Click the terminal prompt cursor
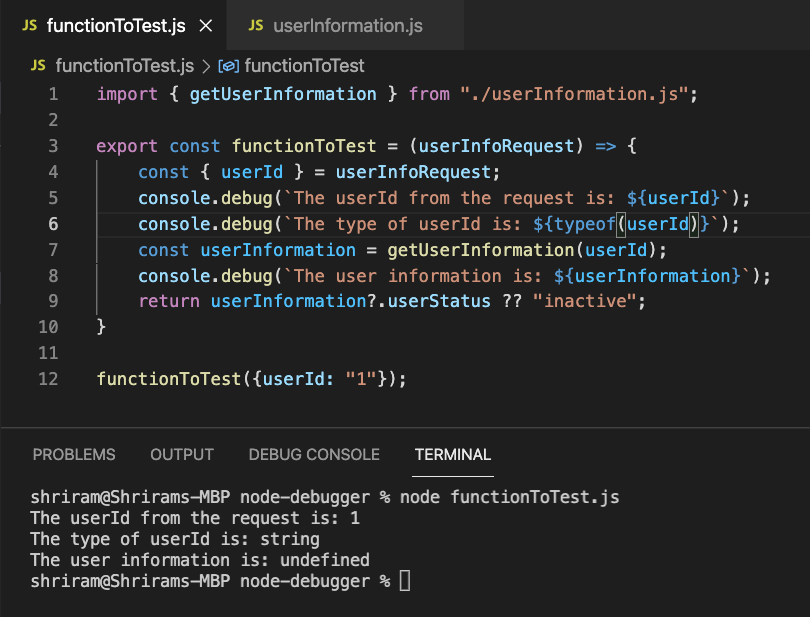Viewport: 810px width, 617px height. (404, 581)
